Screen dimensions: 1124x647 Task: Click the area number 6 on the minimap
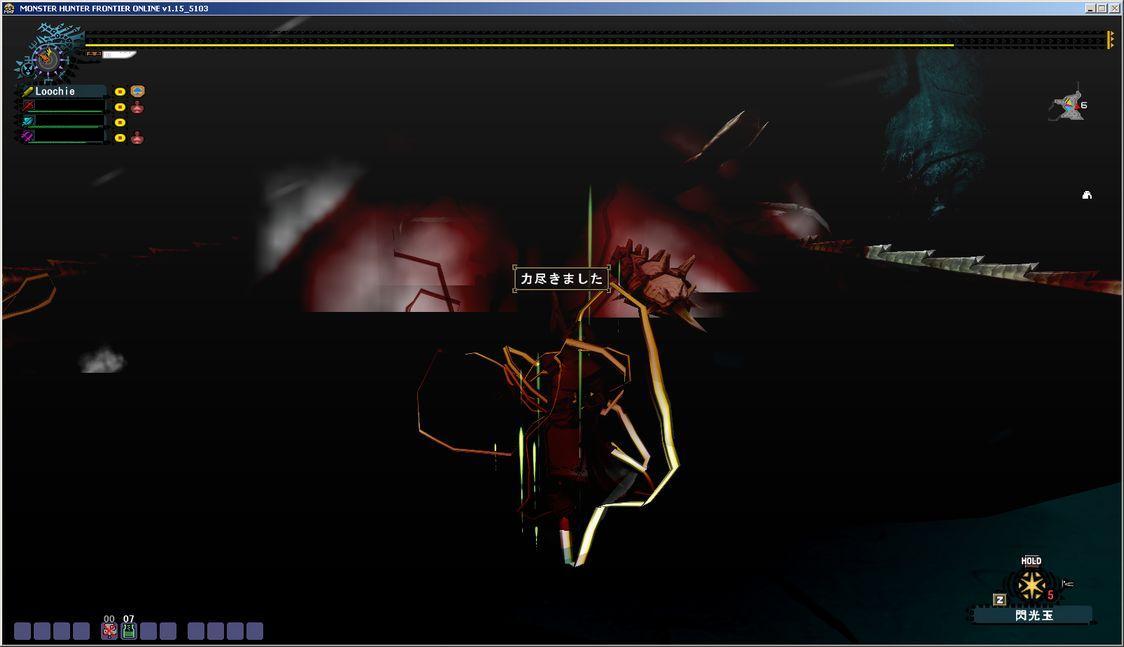tap(1084, 105)
